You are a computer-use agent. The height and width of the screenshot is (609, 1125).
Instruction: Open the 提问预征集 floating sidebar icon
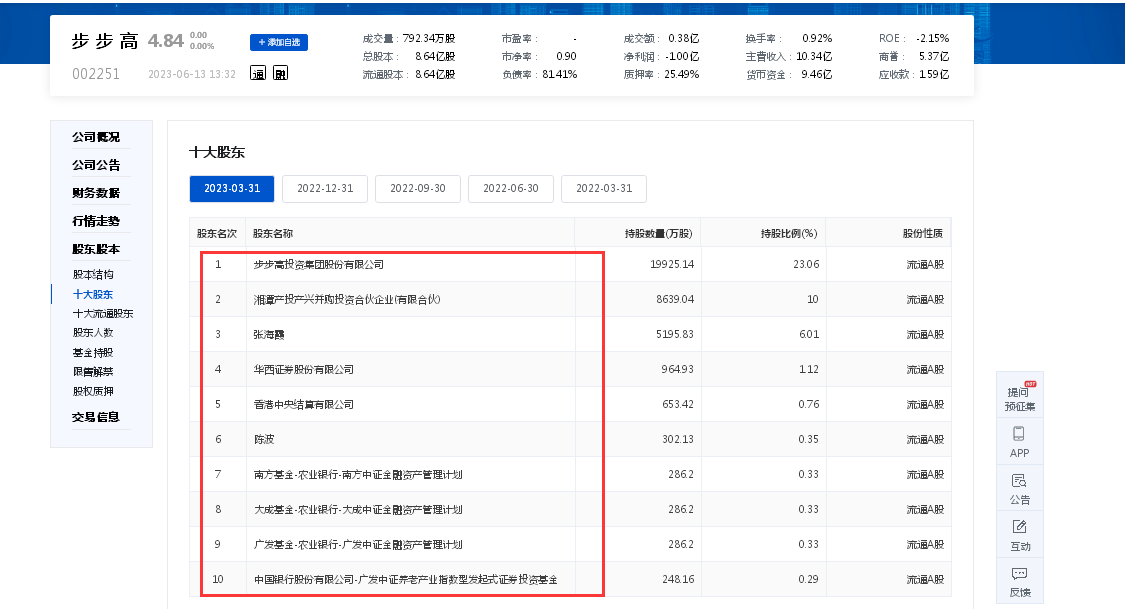[1020, 395]
